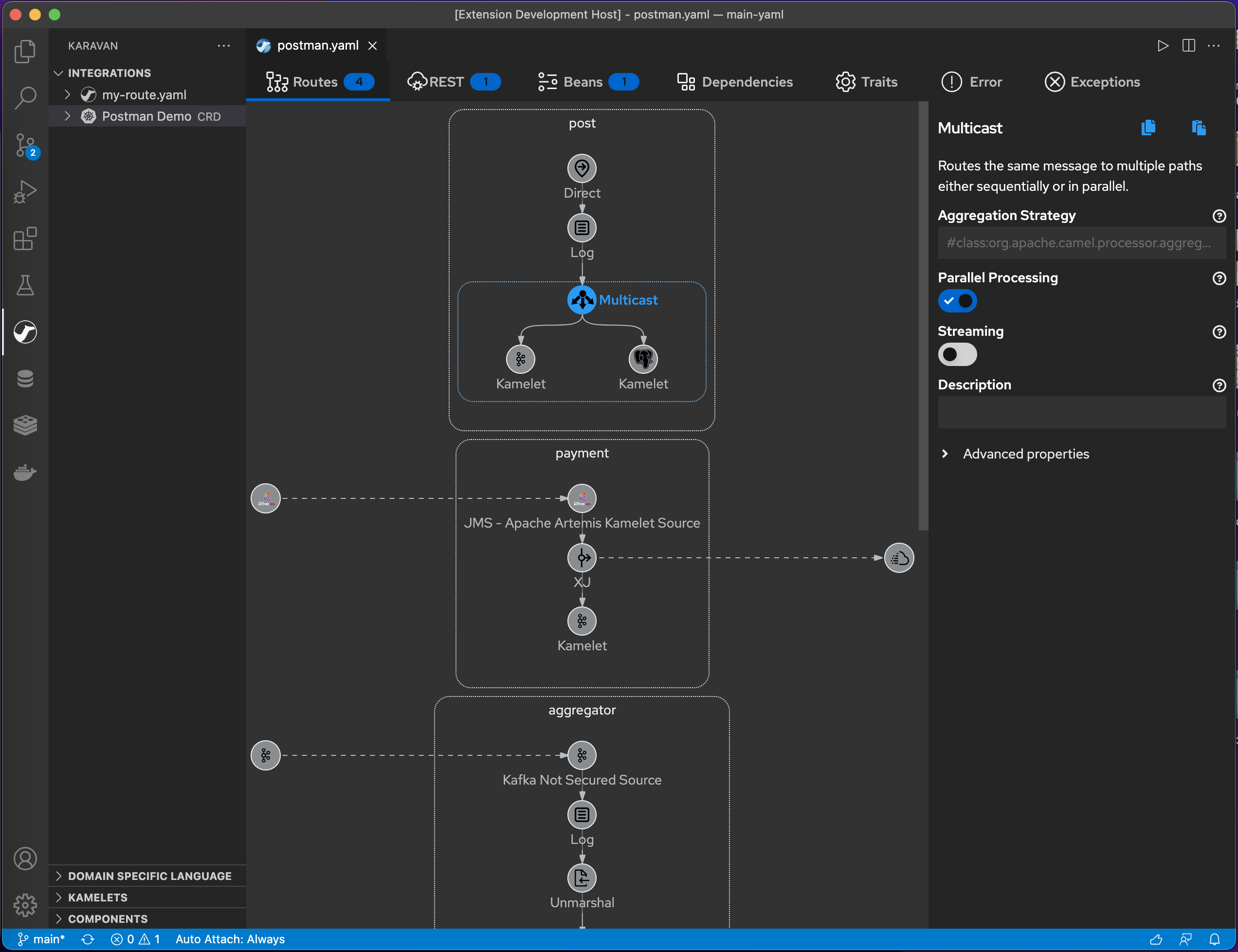Select the Multicast node icon

(581, 300)
